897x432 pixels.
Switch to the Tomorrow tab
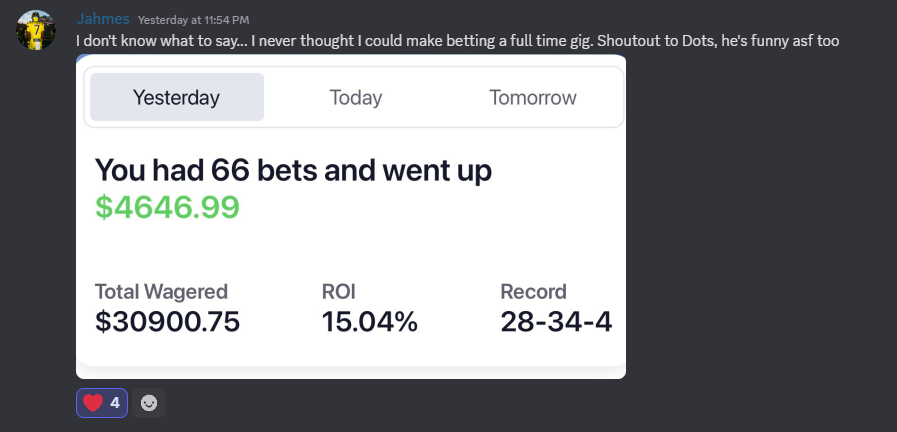tap(533, 97)
